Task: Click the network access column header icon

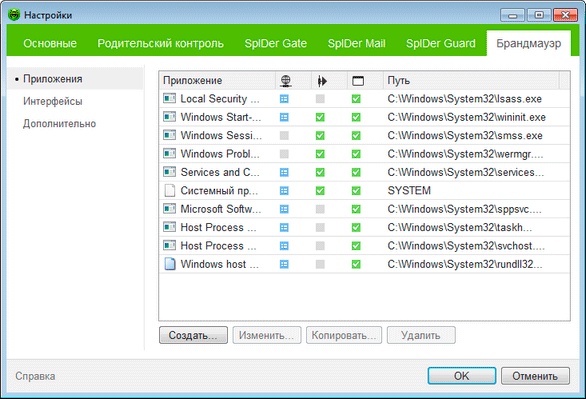Action: click(286, 81)
